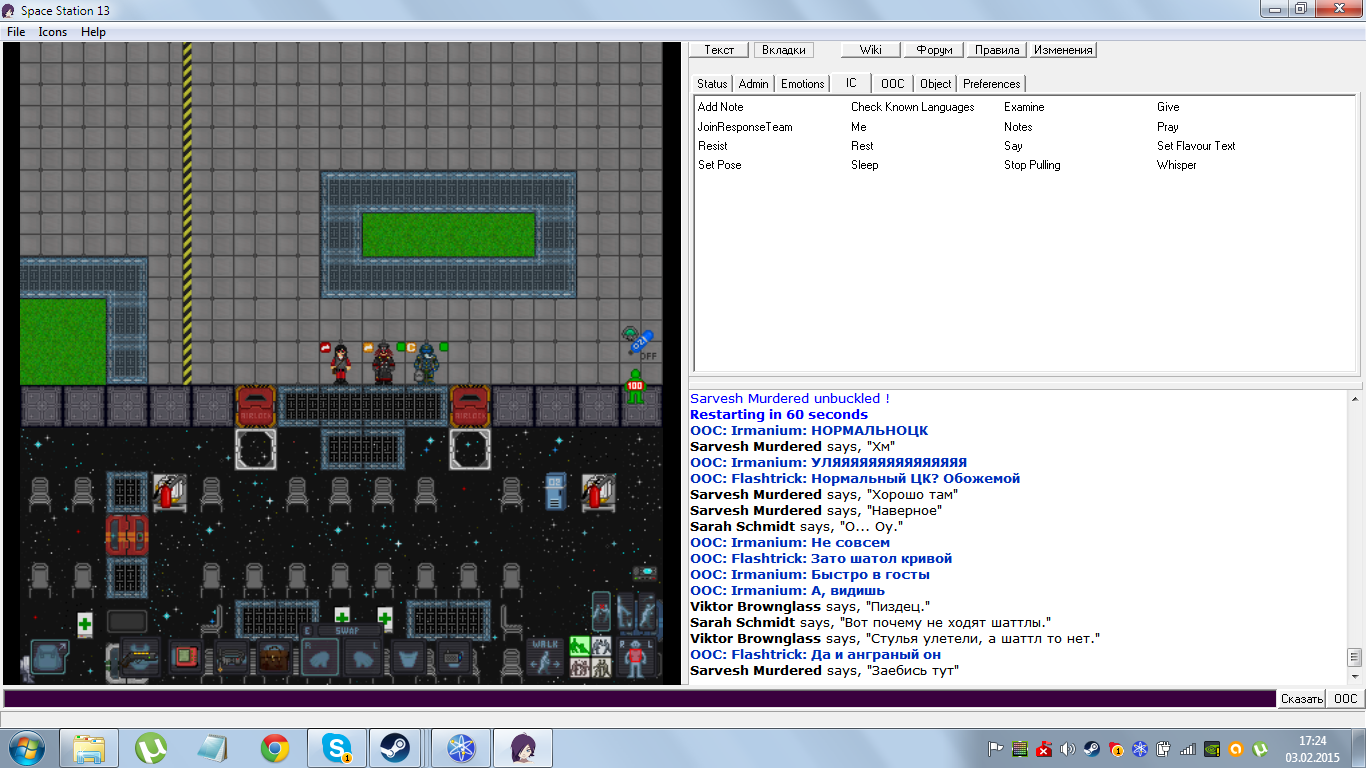The height and width of the screenshot is (768, 1366).
Task: Switch to the Admin tab
Action: [754, 84]
